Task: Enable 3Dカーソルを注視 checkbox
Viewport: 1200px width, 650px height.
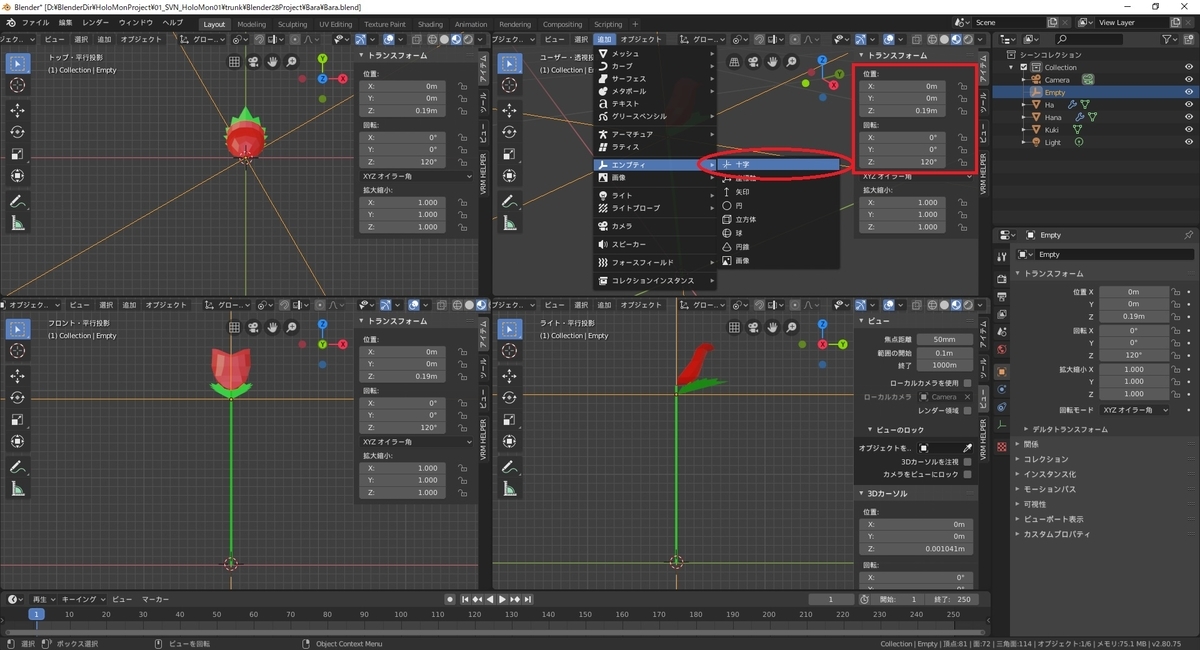Action: (967, 462)
